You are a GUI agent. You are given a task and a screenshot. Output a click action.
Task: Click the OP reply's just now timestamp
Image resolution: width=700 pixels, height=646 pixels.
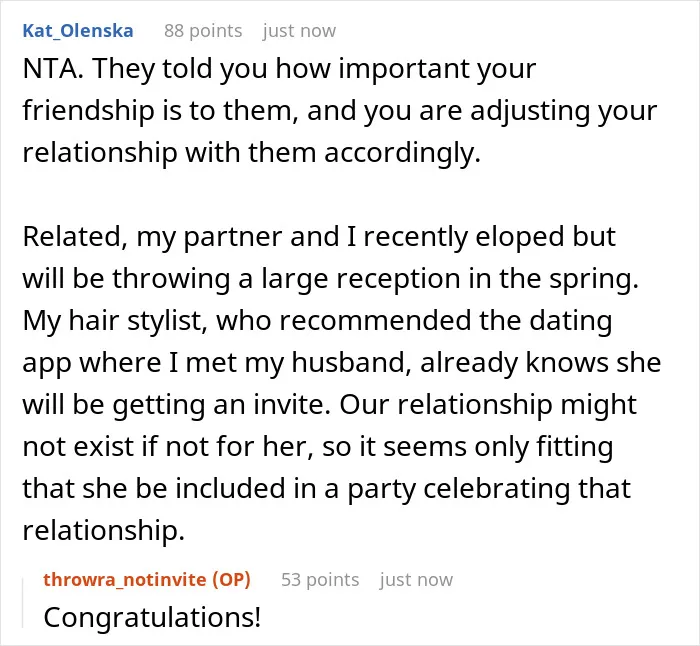[416, 579]
